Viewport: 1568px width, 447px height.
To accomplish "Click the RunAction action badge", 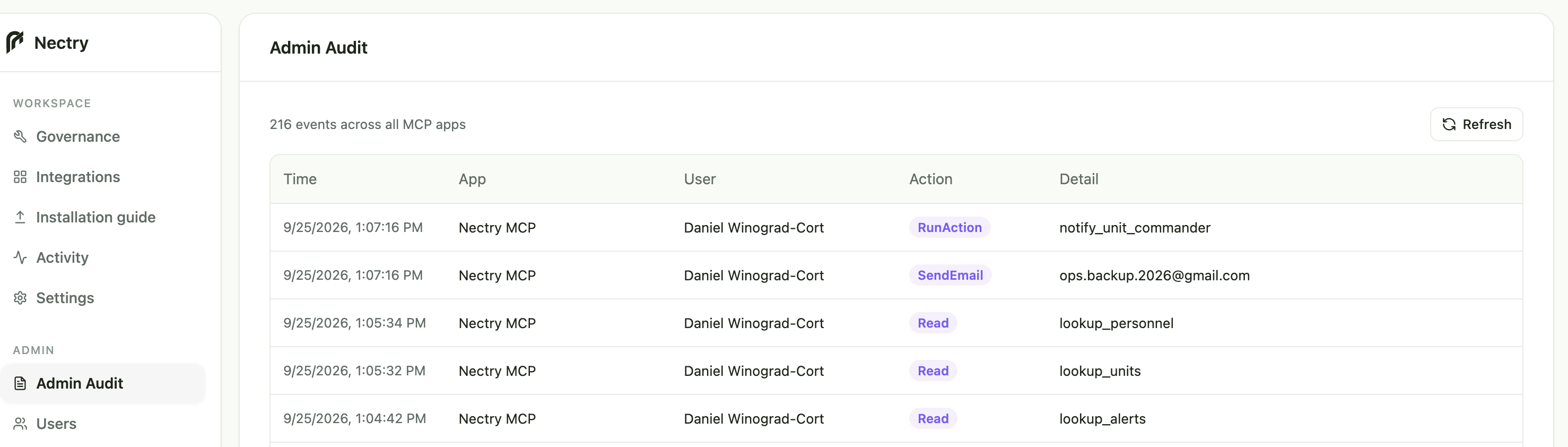I will pos(949,227).
